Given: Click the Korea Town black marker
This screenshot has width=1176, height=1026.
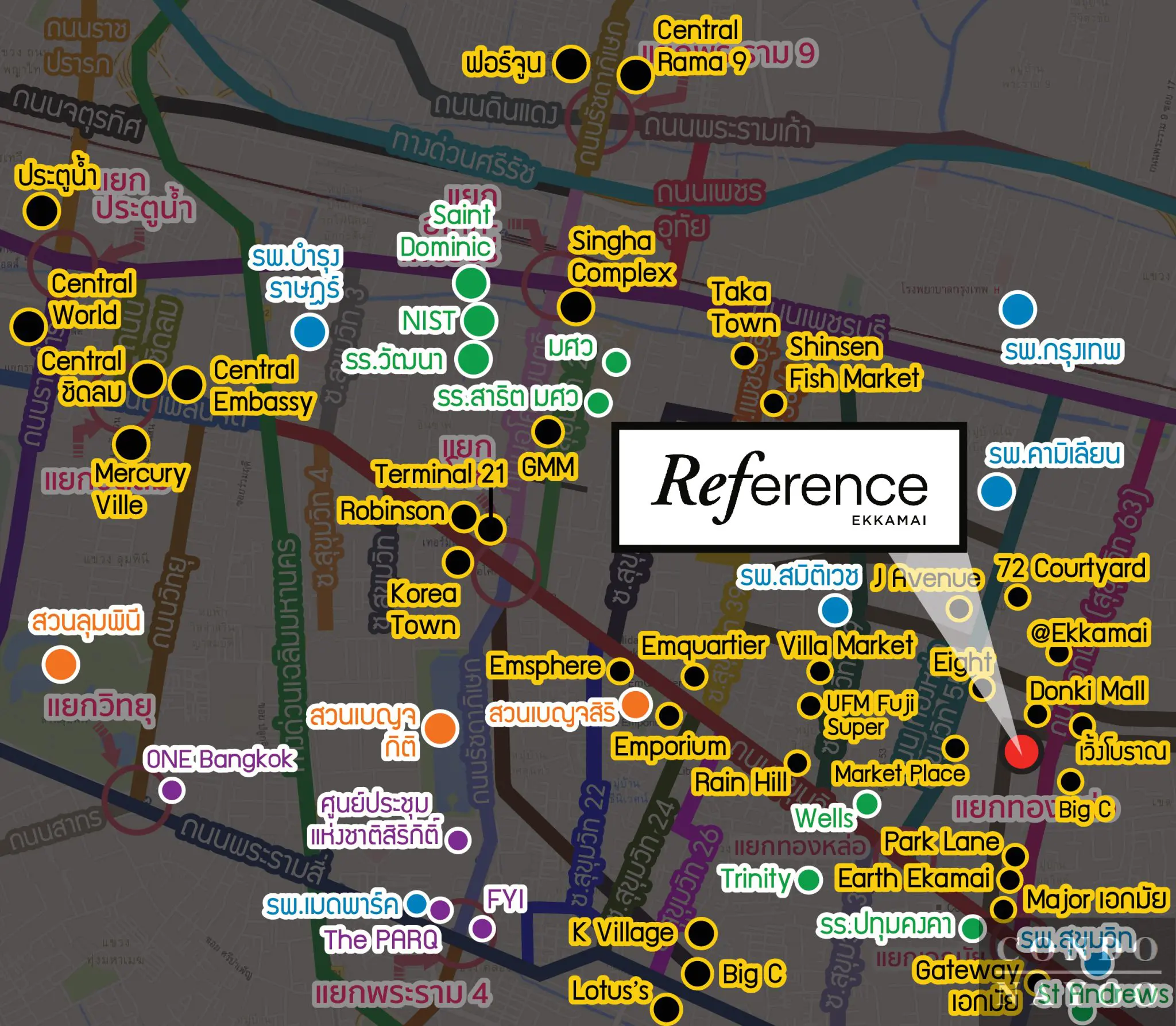Looking at the screenshot, I should 458,562.
